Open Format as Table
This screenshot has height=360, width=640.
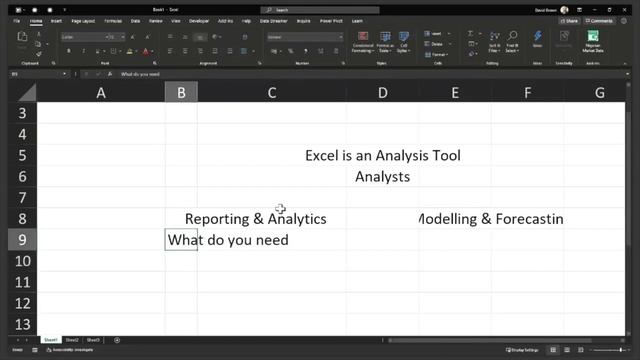[385, 42]
